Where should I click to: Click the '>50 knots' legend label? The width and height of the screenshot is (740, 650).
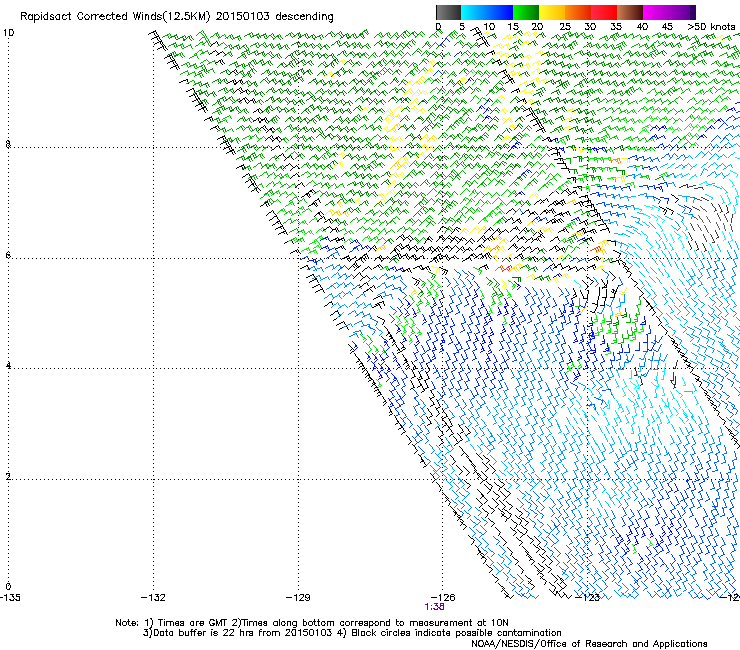[711, 27]
